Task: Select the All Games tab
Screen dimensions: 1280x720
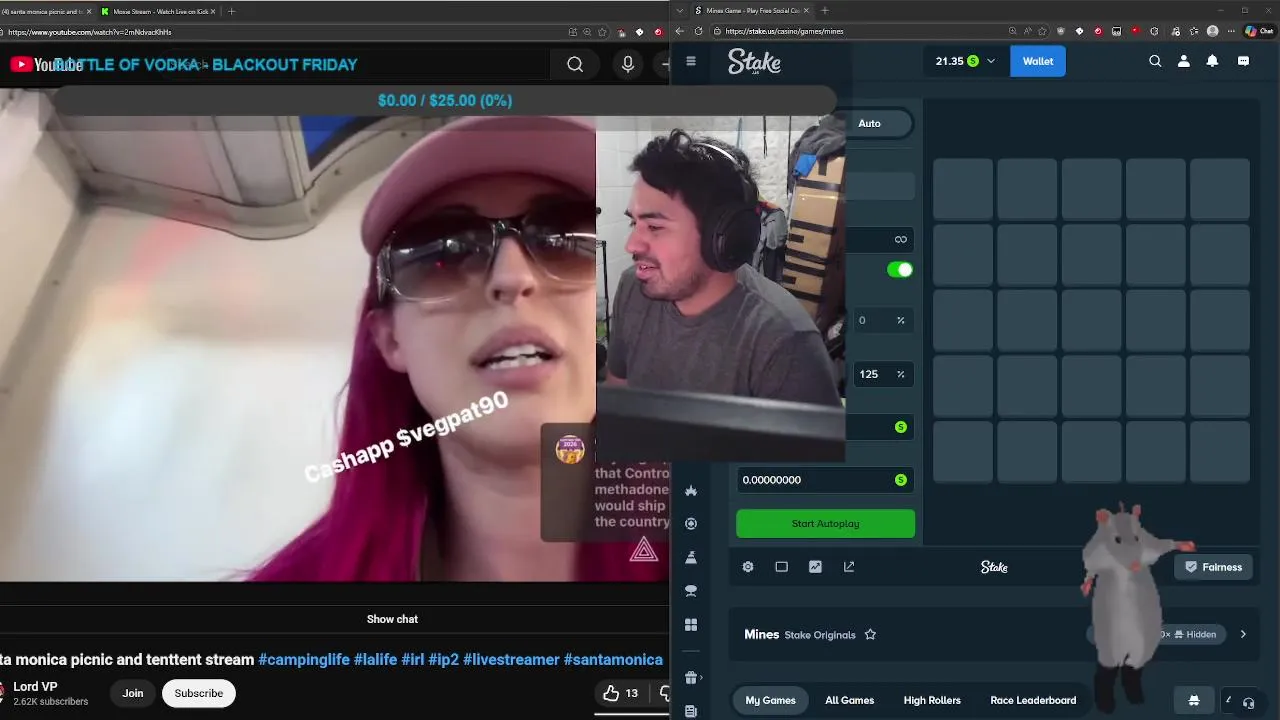Action: click(x=850, y=700)
